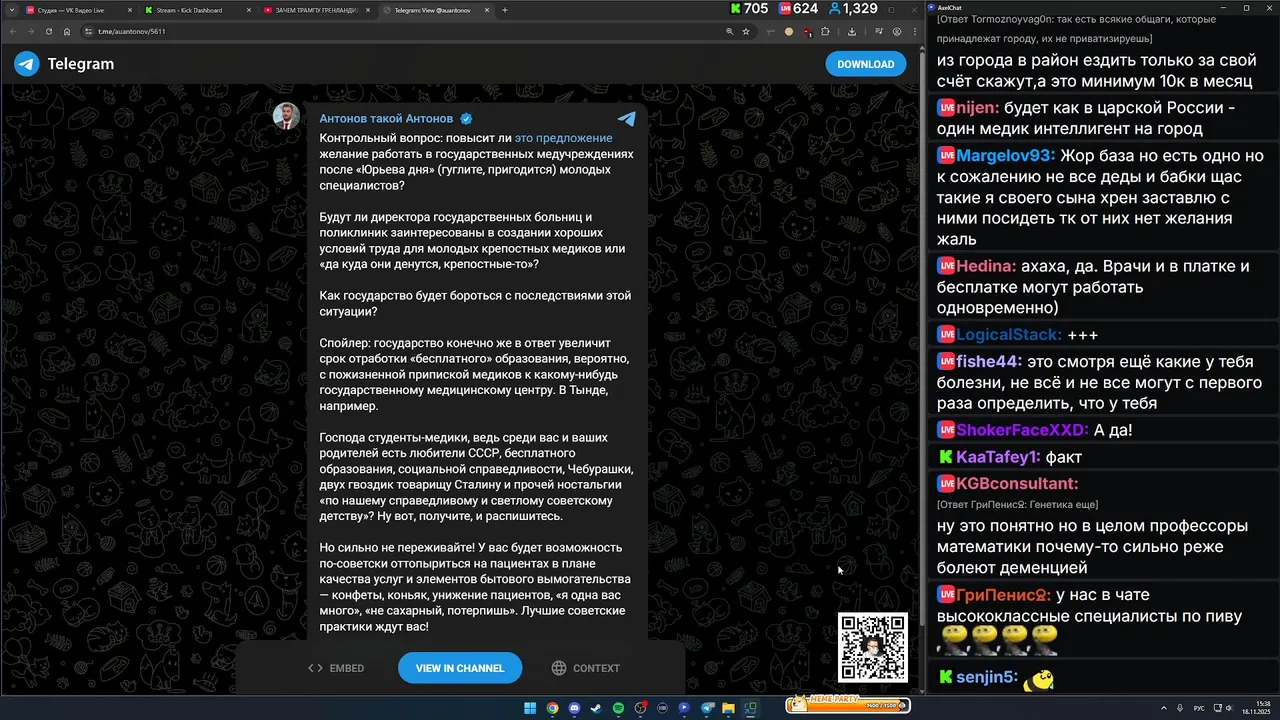The image size is (1280, 720).
Task: Click the microphone icon in system tray
Action: pos(1180,708)
